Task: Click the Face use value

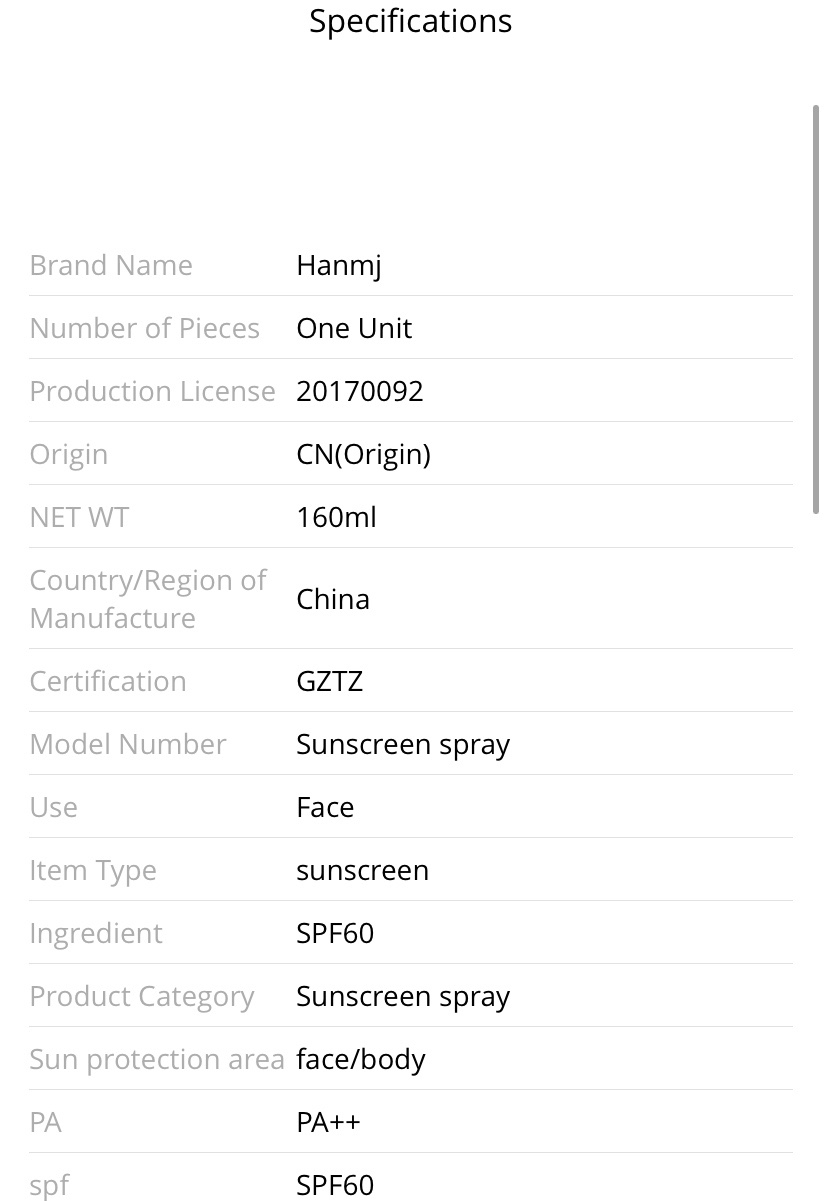Action: click(x=325, y=807)
